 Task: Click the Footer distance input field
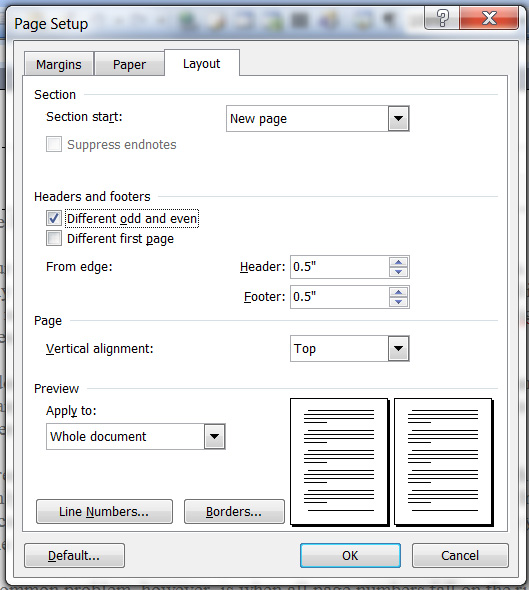(x=340, y=297)
